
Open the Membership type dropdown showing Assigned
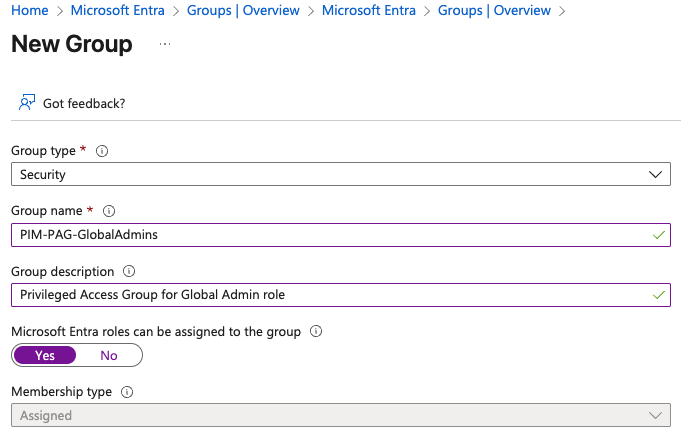[340, 415]
